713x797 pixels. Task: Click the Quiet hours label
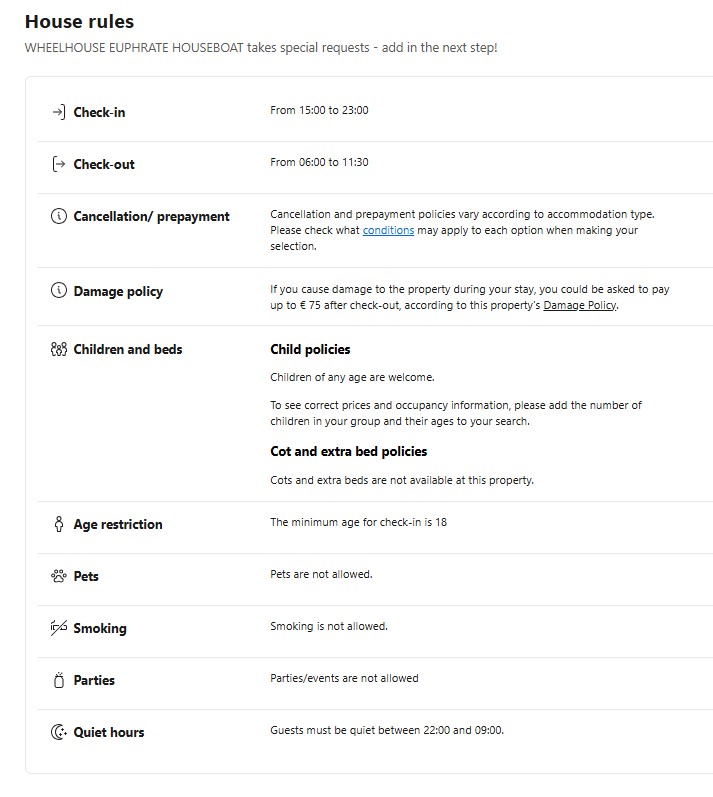point(108,732)
